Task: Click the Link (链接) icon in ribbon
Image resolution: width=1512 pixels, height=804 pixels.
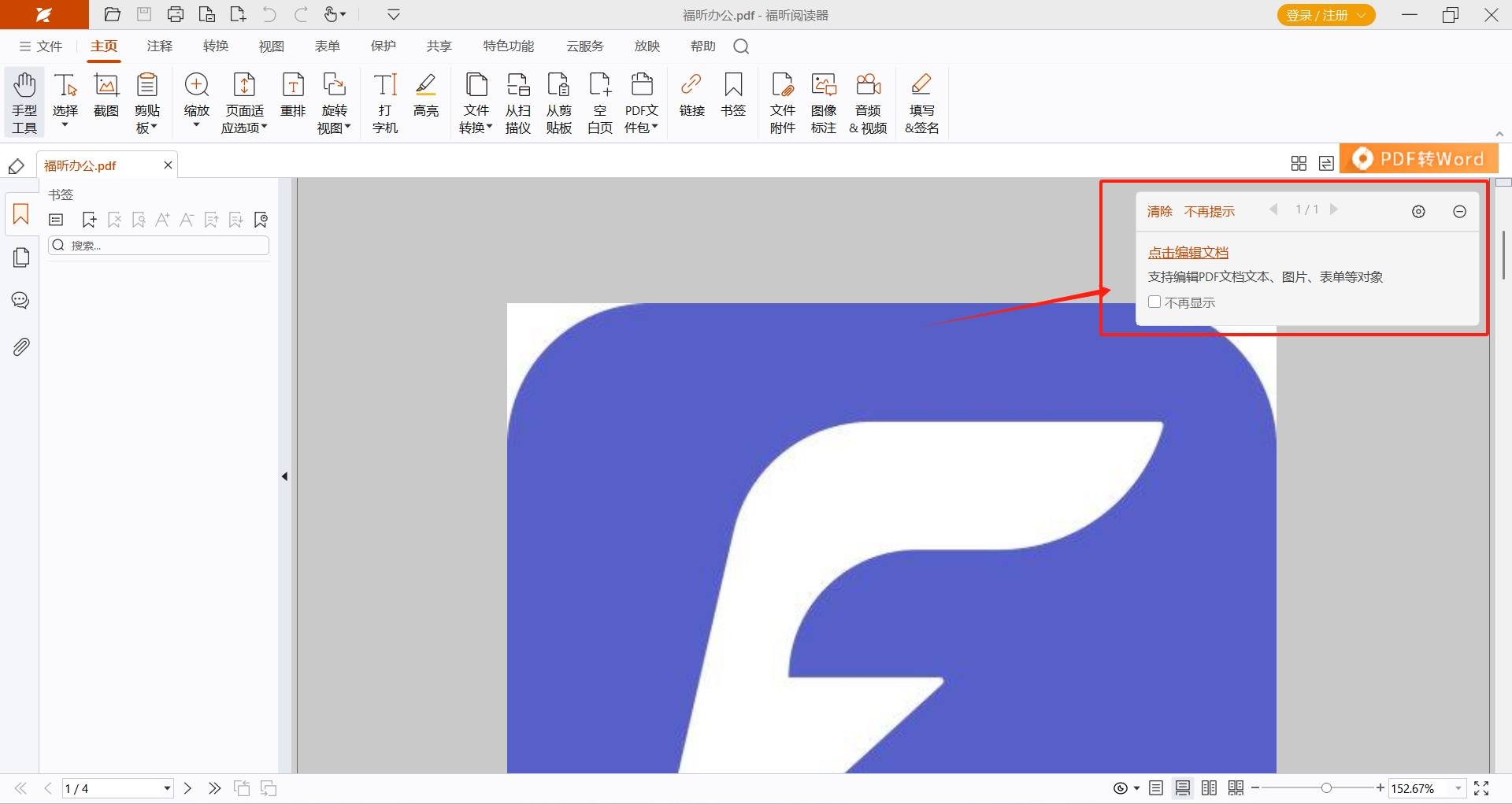Action: tap(691, 94)
